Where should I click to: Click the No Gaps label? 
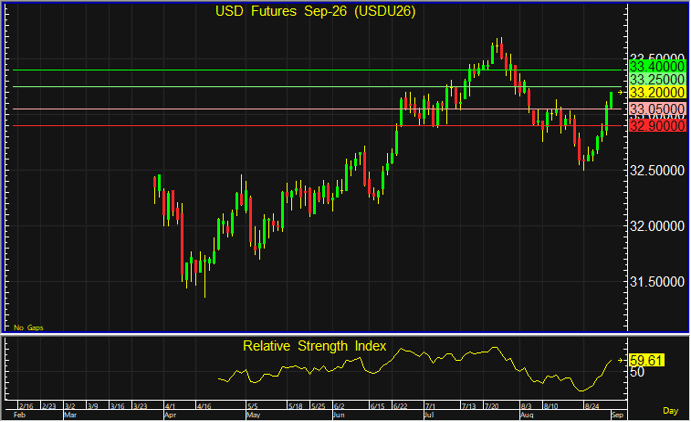[29, 327]
